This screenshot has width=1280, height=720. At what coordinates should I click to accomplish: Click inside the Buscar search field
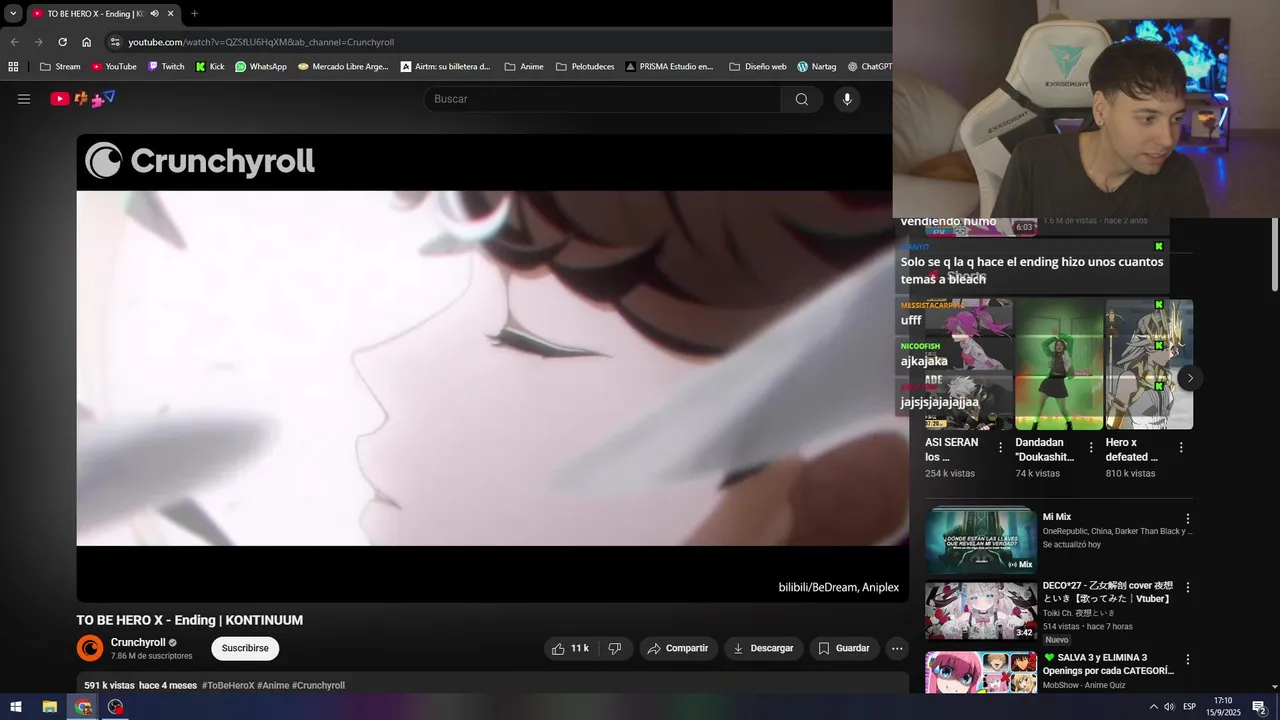[603, 99]
